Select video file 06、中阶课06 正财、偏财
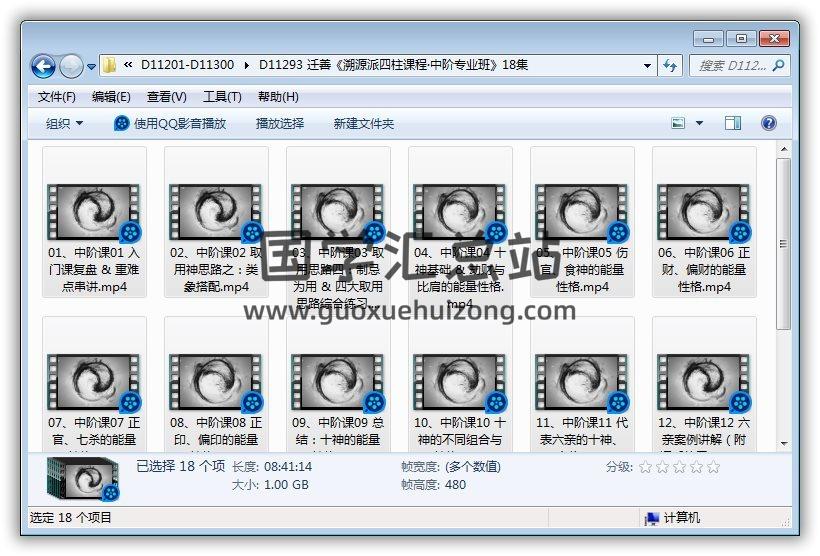Screen dimensions: 820x556 coord(704,222)
